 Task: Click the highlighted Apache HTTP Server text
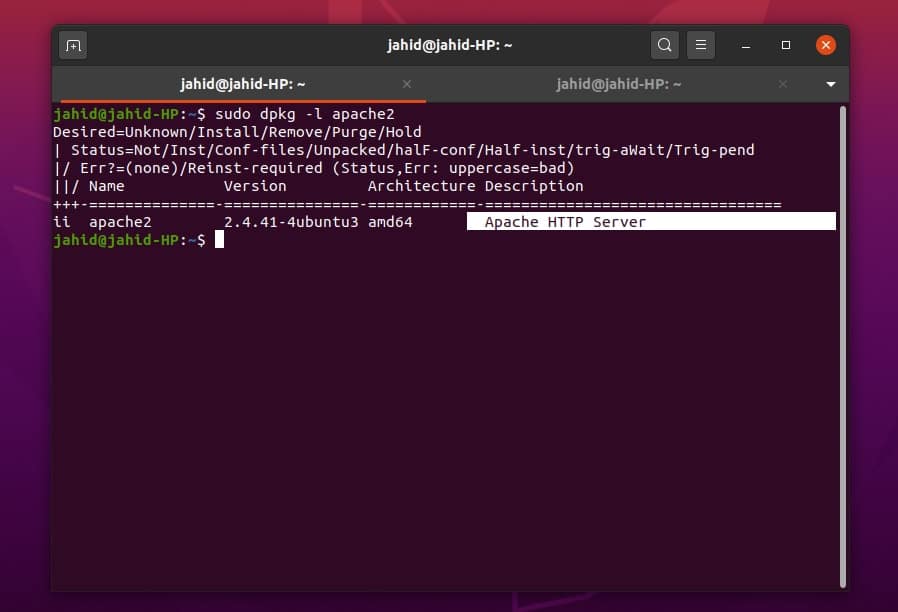(565, 222)
